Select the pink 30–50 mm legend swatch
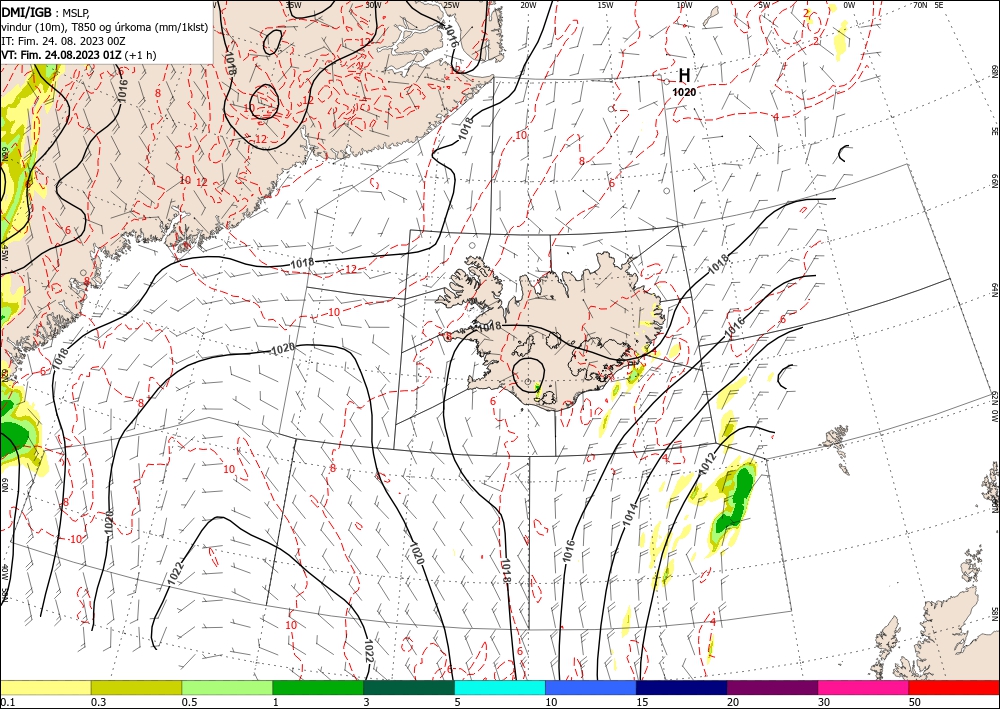This screenshot has width=1000, height=709. tap(864, 687)
